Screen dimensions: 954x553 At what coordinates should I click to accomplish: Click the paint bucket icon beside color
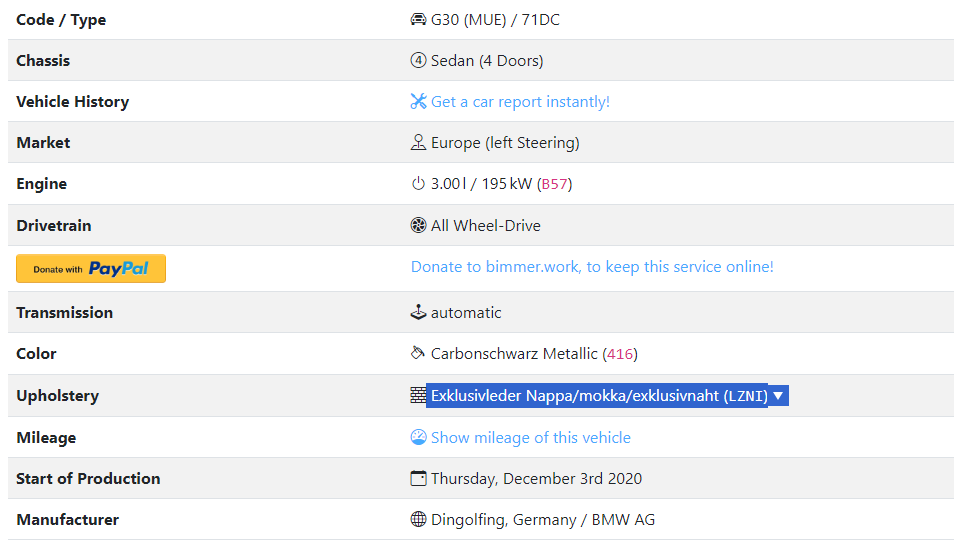[418, 354]
